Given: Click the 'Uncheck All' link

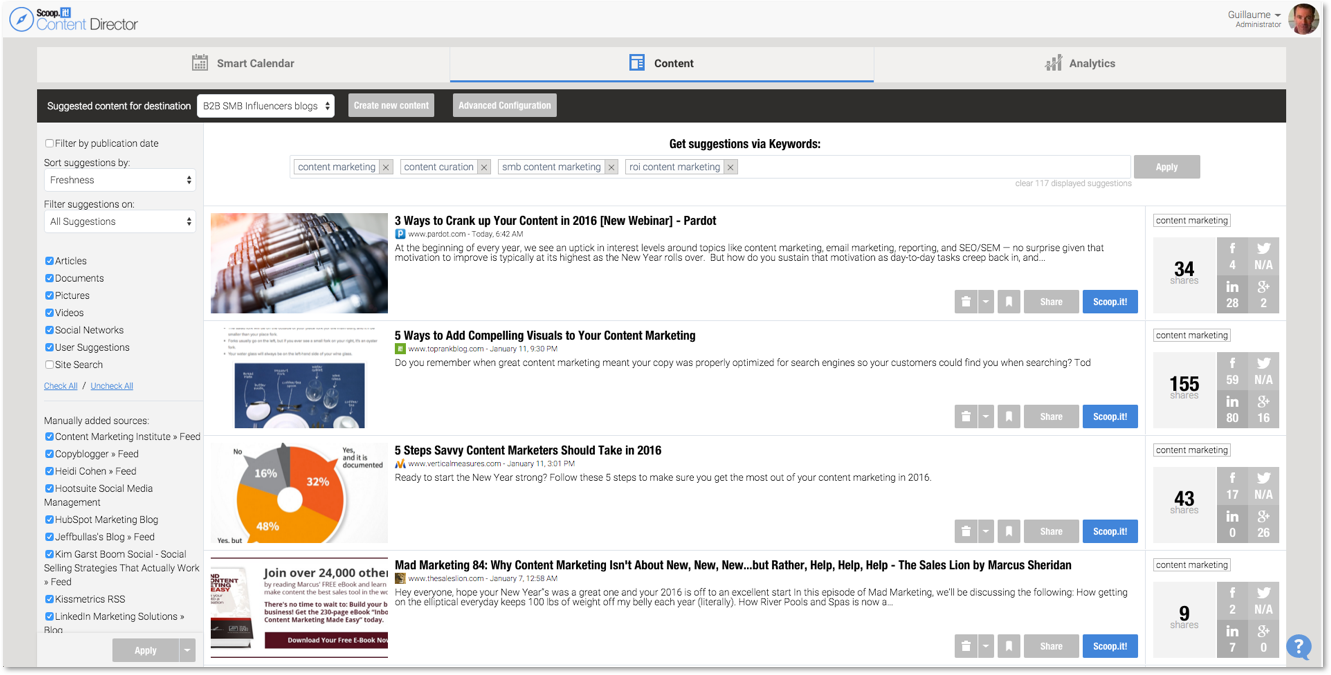Looking at the screenshot, I should (x=112, y=386).
